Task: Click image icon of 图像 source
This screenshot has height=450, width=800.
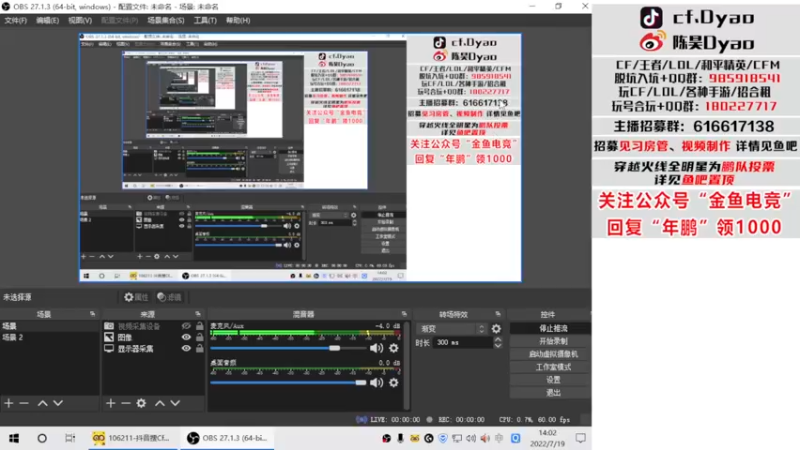Action: click(109, 337)
